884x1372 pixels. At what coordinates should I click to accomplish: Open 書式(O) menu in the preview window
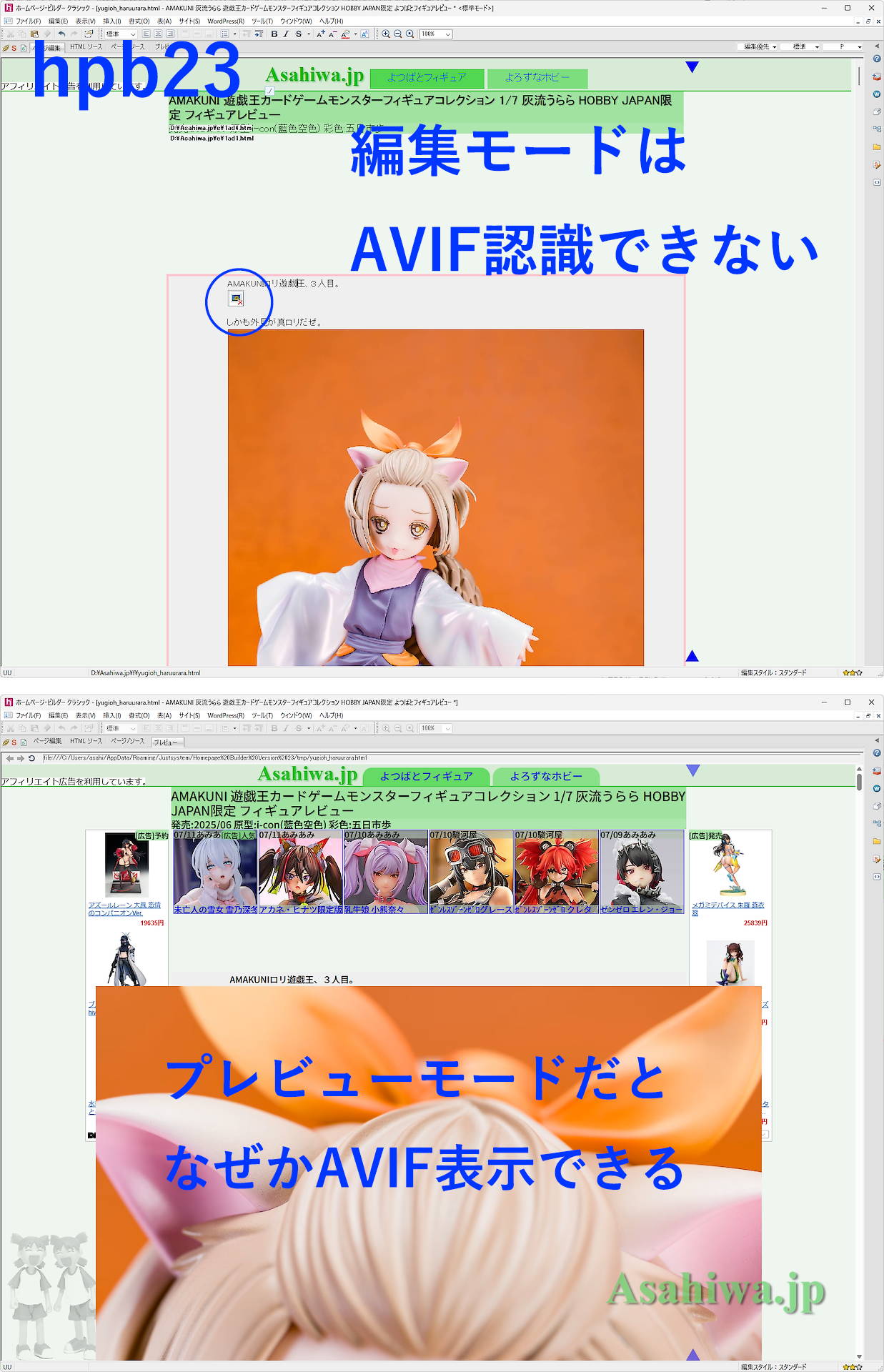pos(139,715)
